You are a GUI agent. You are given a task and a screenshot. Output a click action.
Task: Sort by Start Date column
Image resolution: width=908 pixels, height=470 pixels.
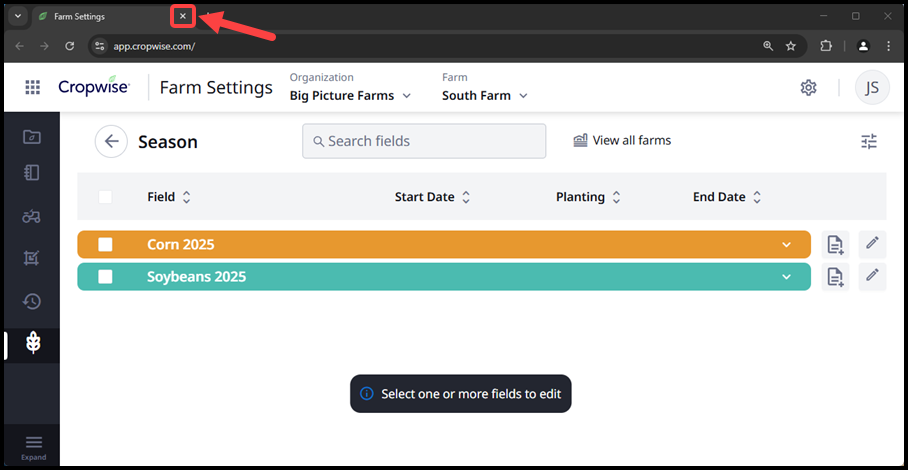432,197
